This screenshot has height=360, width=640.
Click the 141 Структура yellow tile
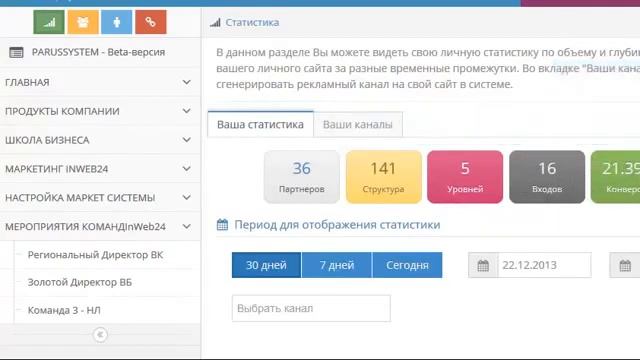click(383, 177)
